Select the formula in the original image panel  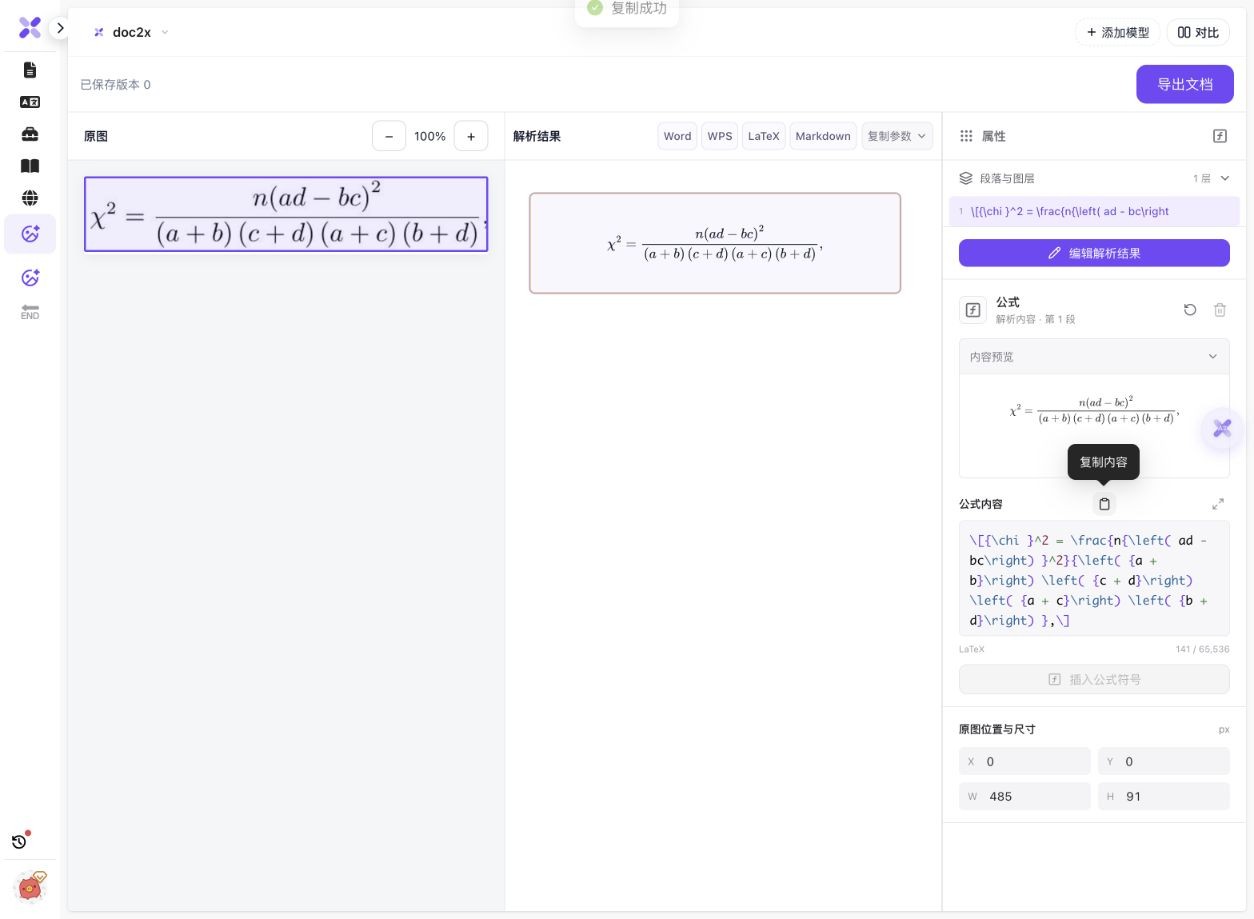coord(286,214)
